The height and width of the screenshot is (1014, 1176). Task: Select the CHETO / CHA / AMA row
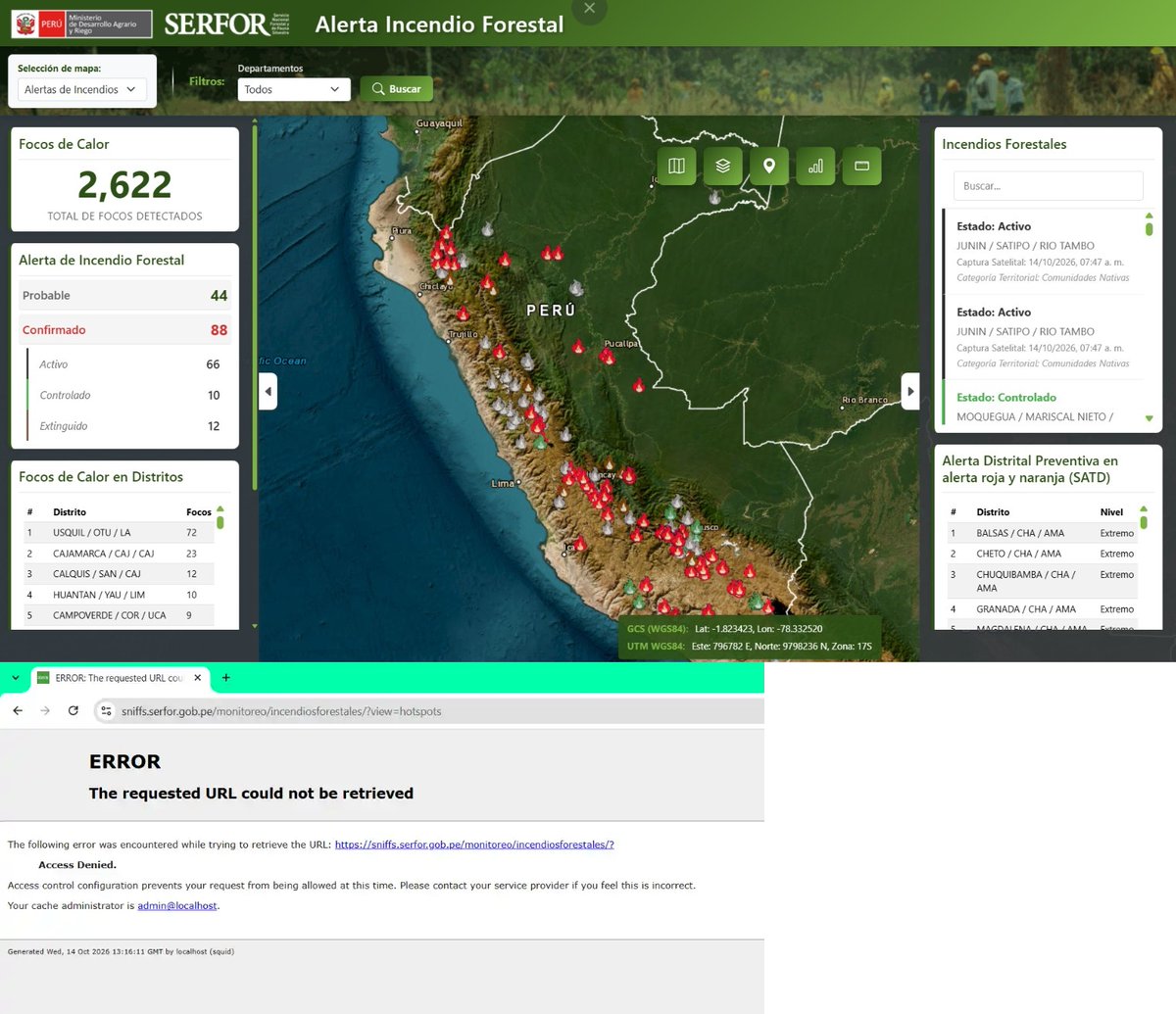tap(1043, 554)
